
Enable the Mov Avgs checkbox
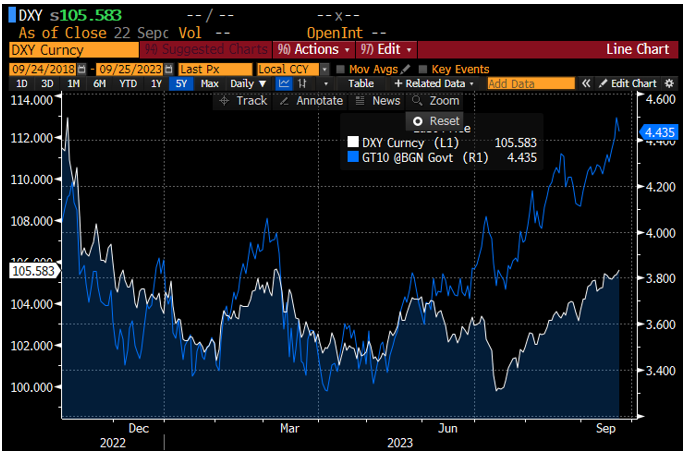340,69
